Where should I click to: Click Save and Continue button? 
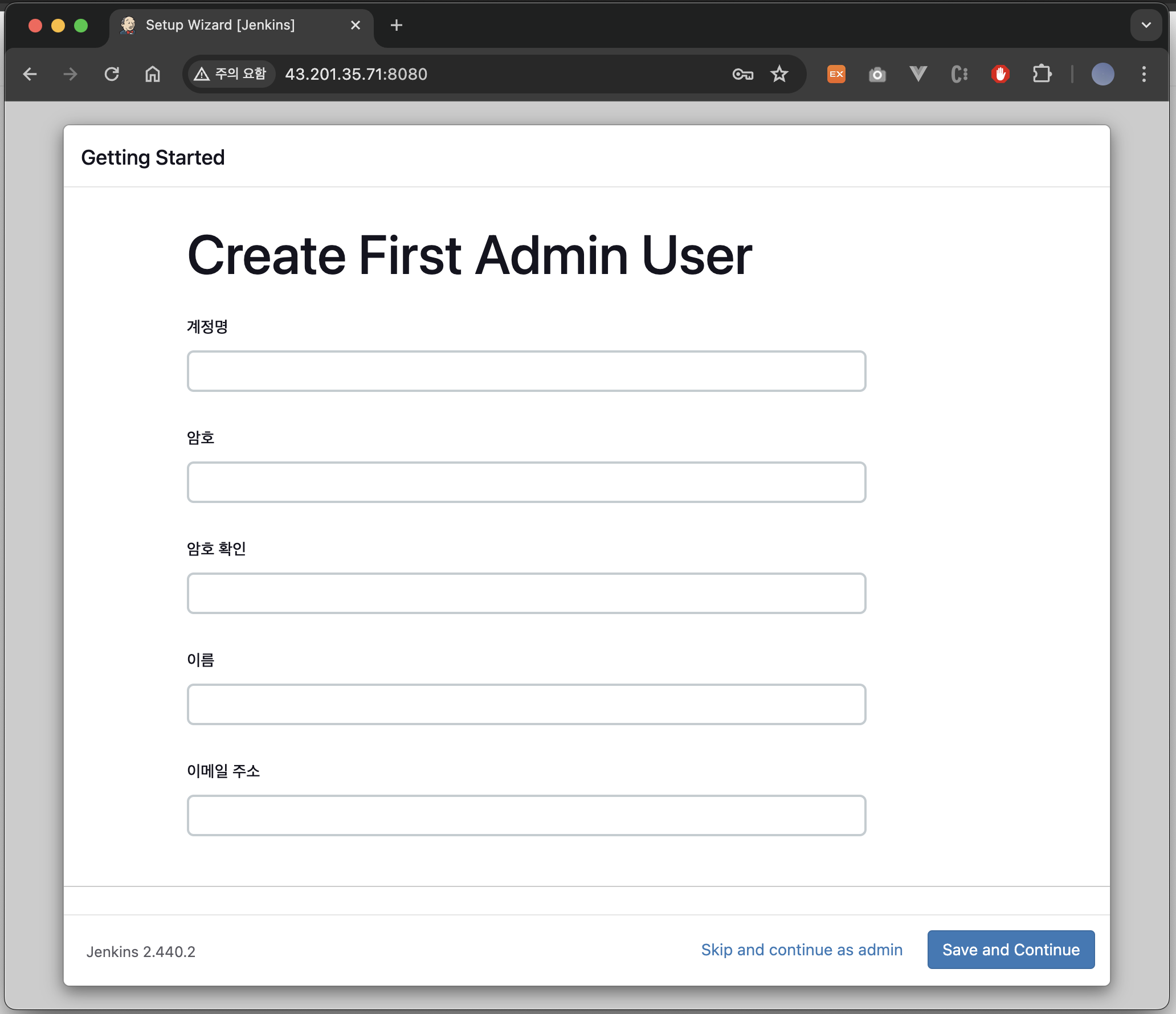tap(1010, 950)
